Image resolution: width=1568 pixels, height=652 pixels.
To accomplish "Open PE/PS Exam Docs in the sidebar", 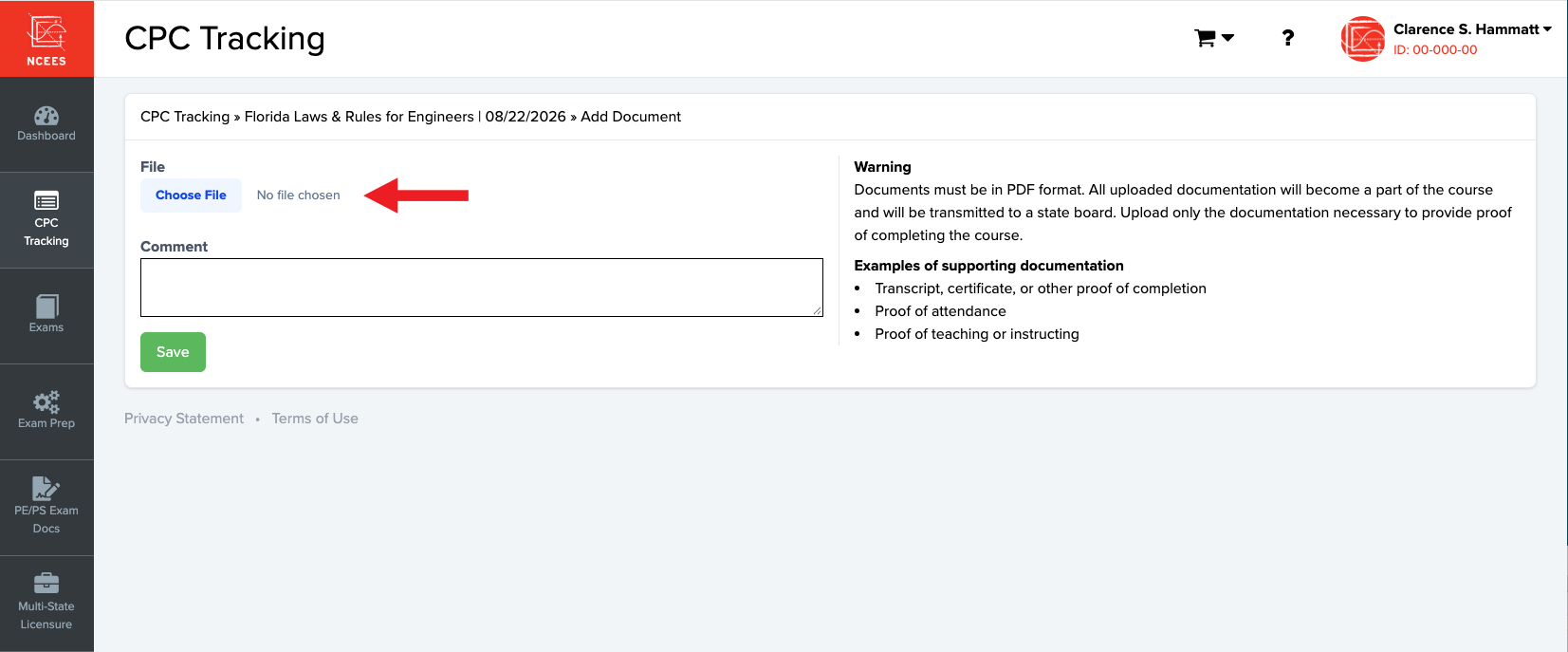I will tap(46, 508).
